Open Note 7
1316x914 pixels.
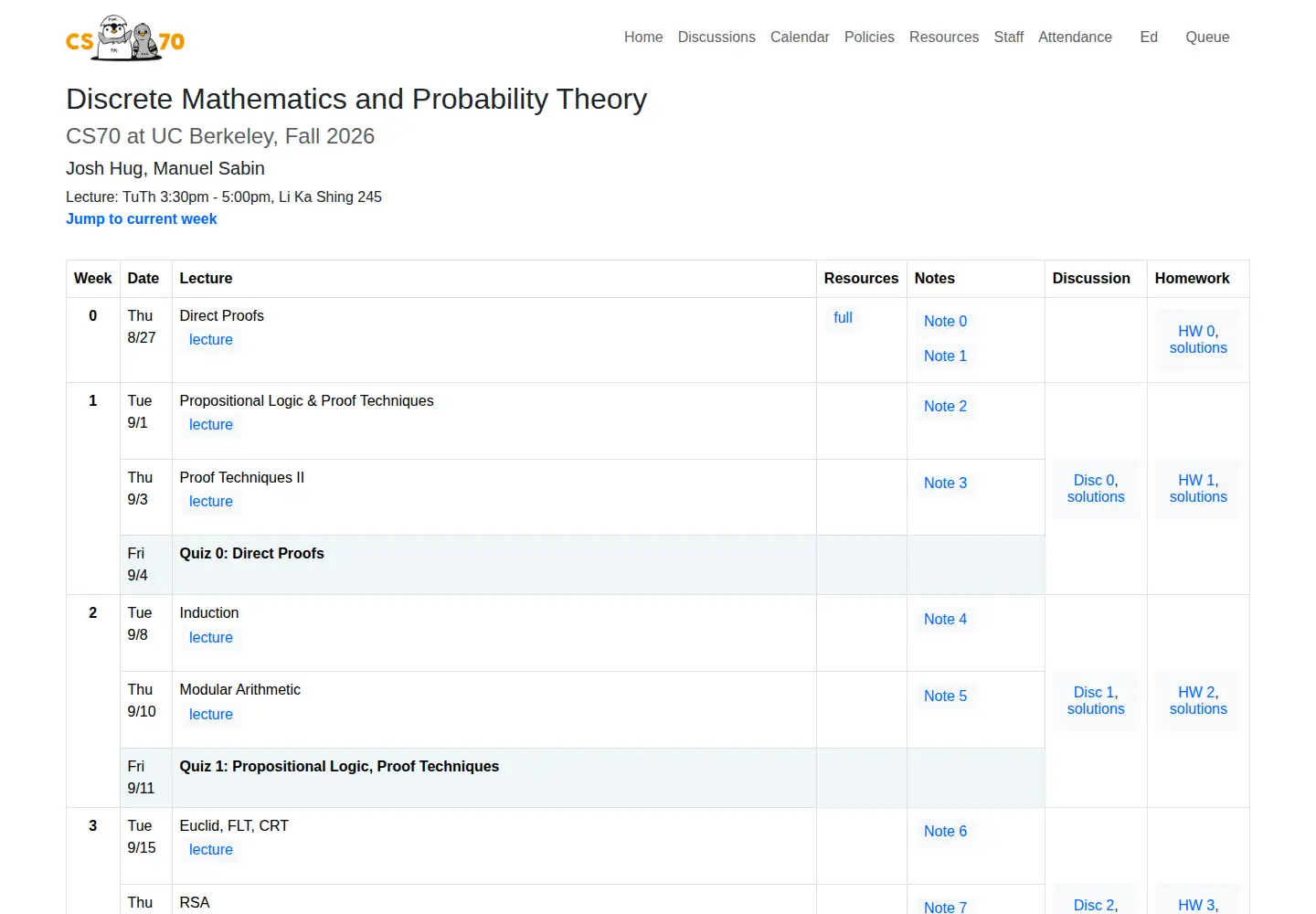pyautogui.click(x=945, y=907)
